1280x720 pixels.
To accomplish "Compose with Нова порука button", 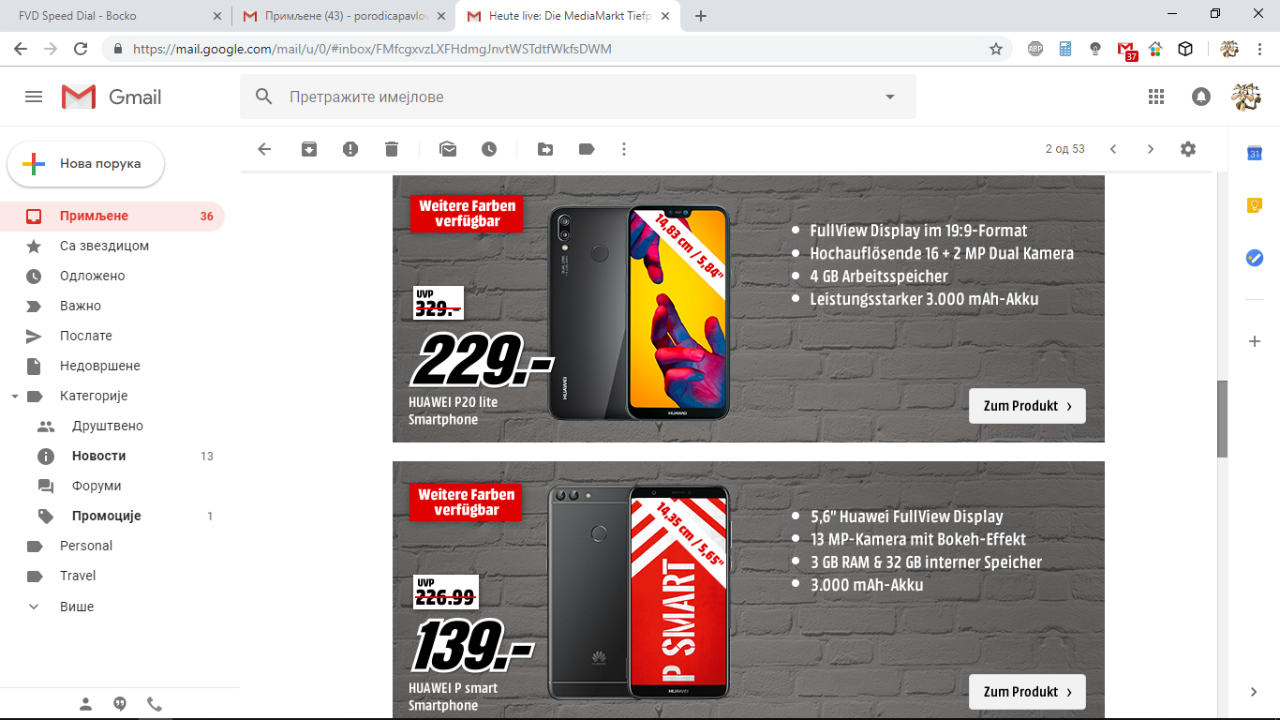I will tap(86, 164).
